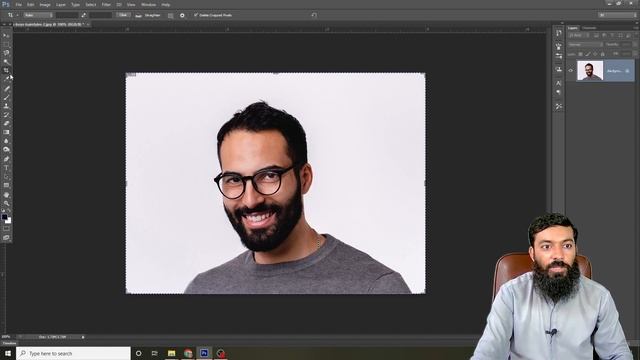
Task: Open the Windows Start menu
Action: 8,353
